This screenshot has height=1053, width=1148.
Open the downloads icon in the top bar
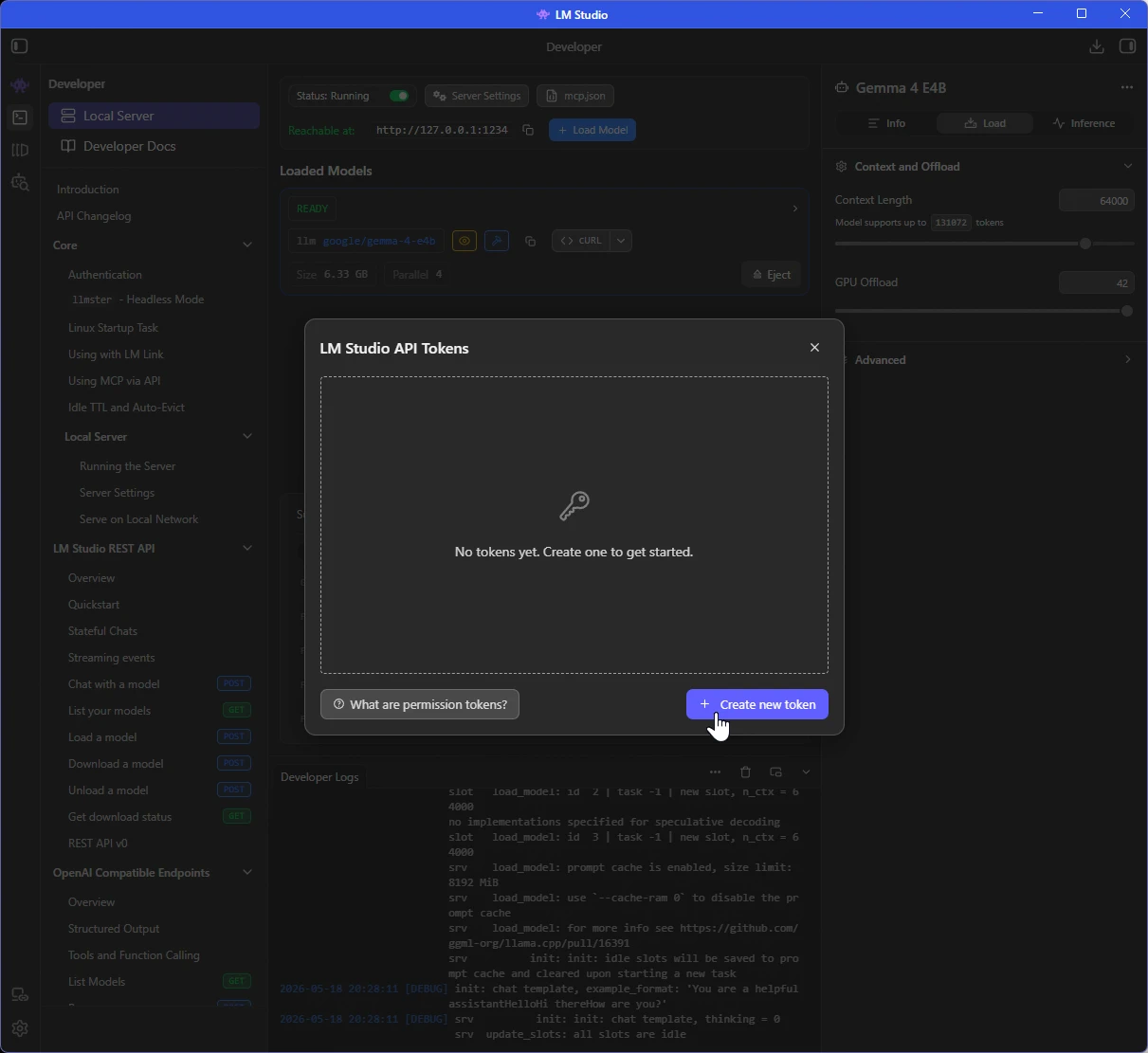pyautogui.click(x=1097, y=46)
